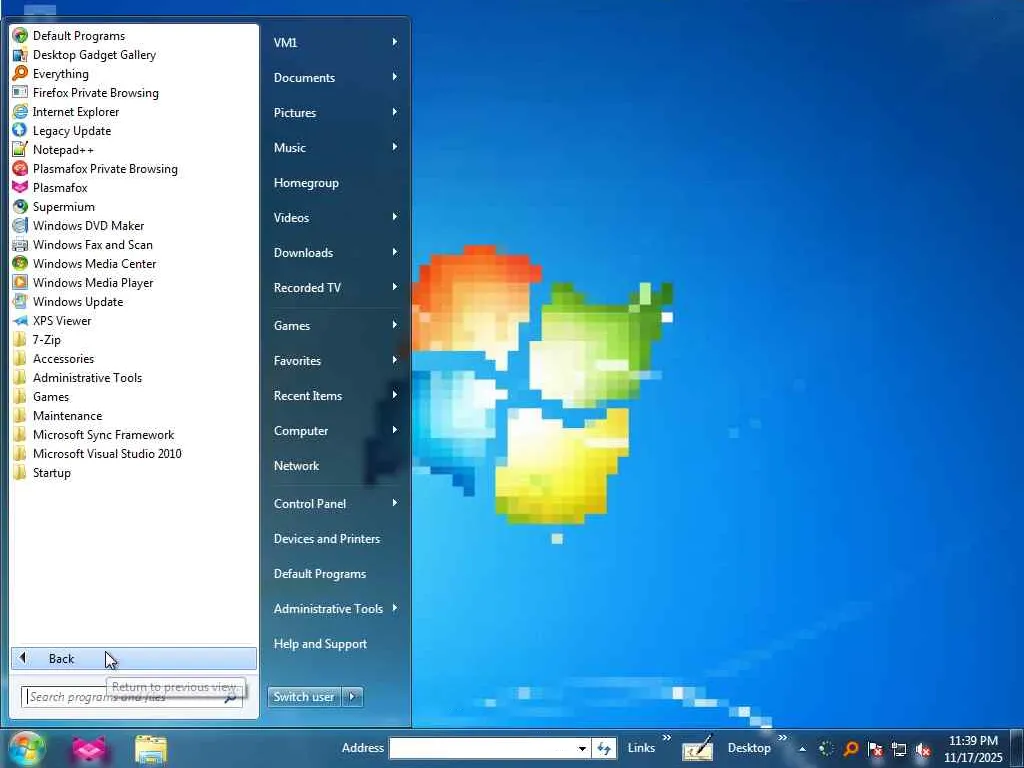This screenshot has height=768, width=1024.
Task: Expand Microsoft Sync Framework folder
Action: click(134, 434)
